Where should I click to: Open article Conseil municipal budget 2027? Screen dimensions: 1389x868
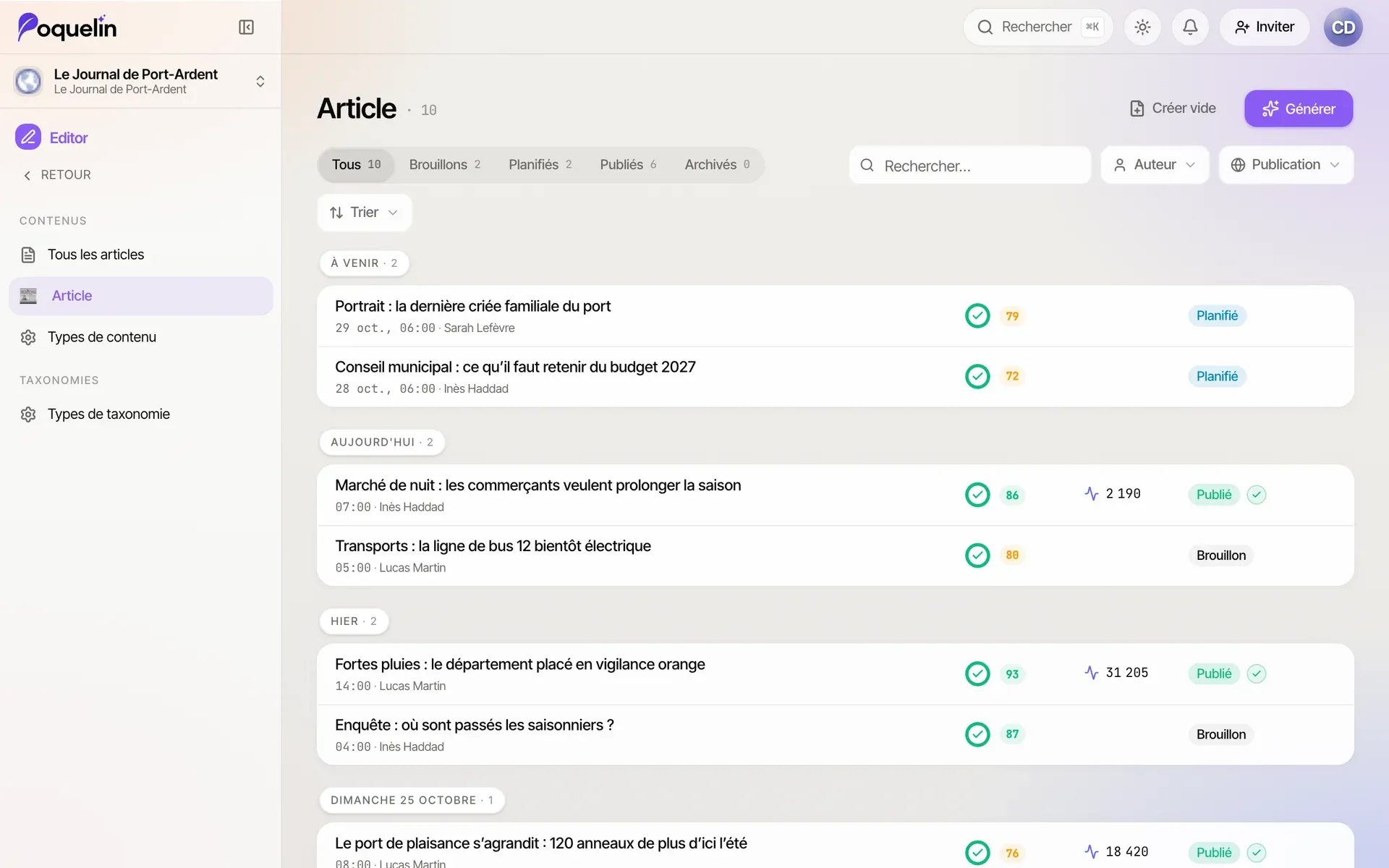pyautogui.click(x=515, y=367)
